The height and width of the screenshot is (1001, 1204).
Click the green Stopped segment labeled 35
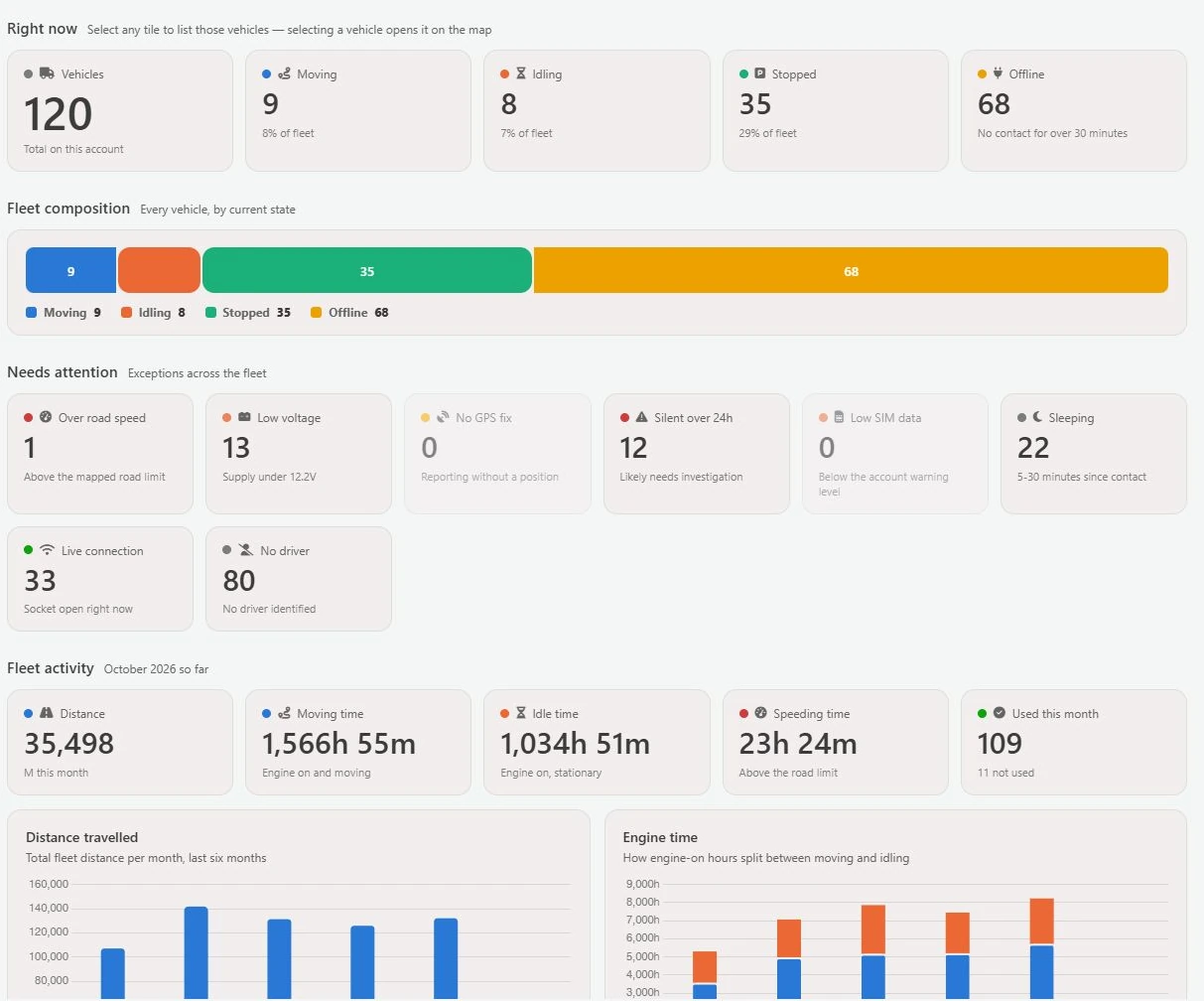[x=367, y=270]
